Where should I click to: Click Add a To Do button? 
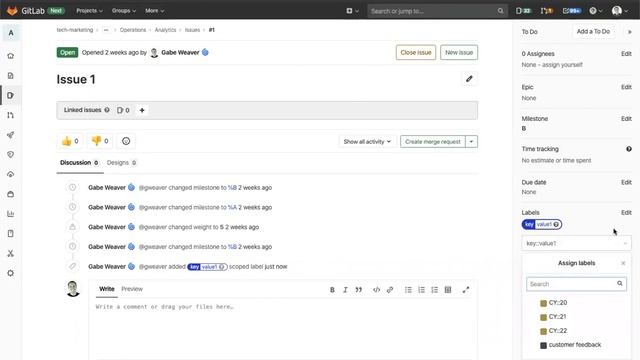tap(593, 31)
